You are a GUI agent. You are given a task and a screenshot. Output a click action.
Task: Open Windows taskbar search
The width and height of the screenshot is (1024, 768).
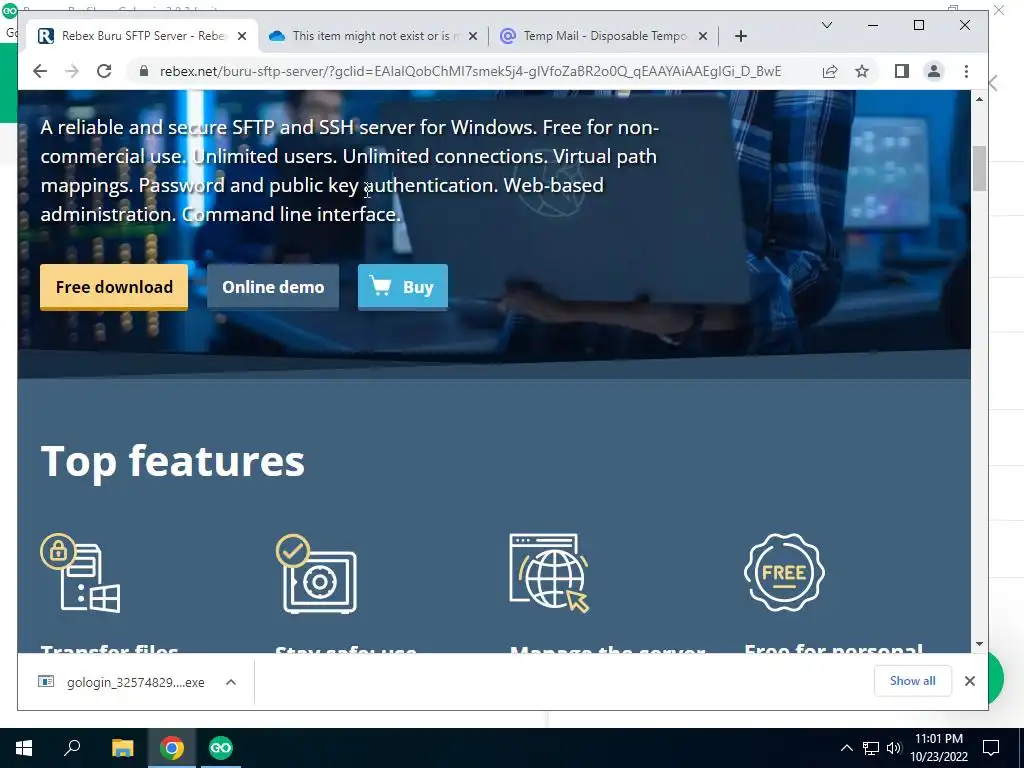click(72, 748)
